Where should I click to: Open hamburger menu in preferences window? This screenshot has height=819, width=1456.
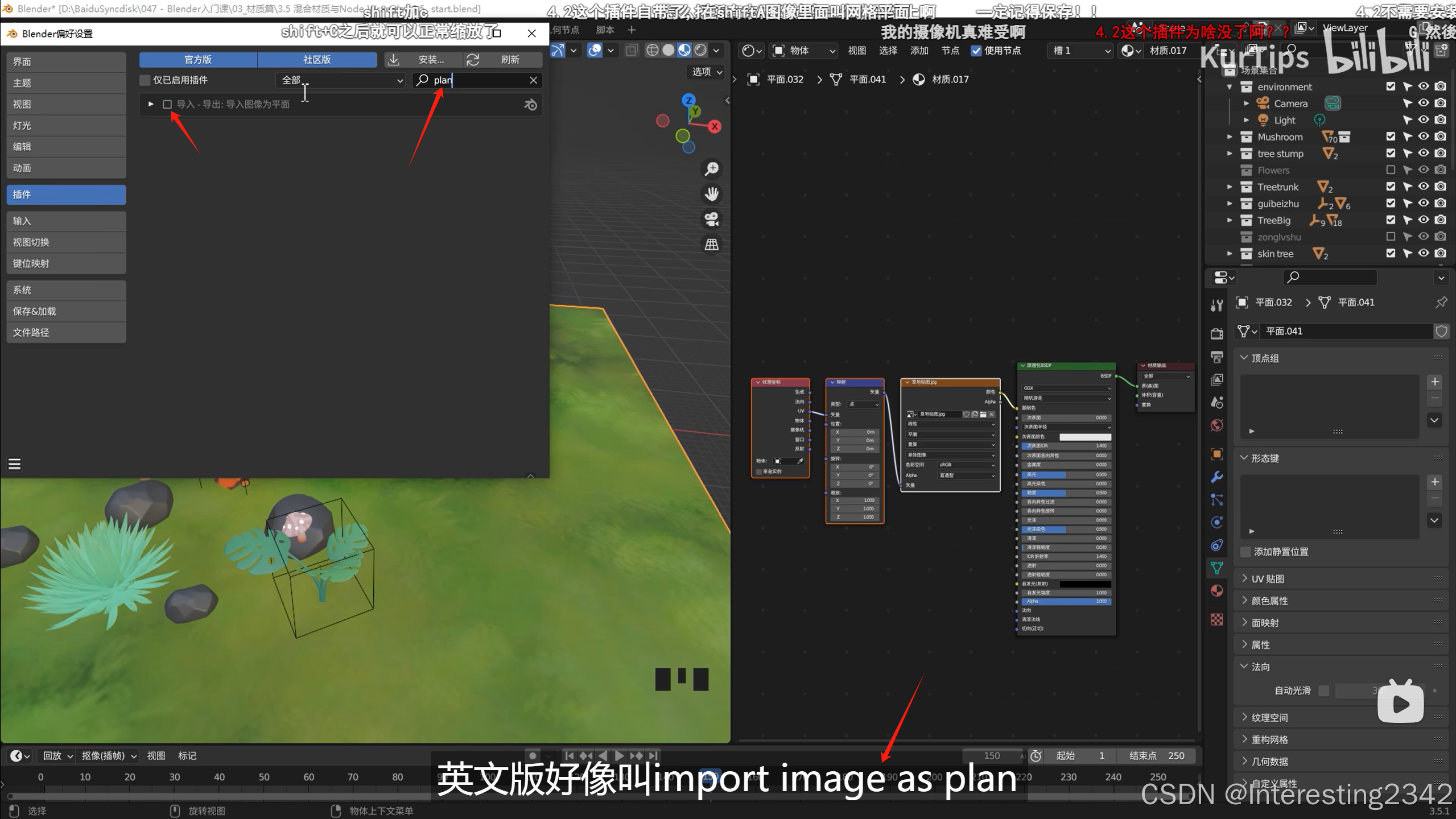15,464
